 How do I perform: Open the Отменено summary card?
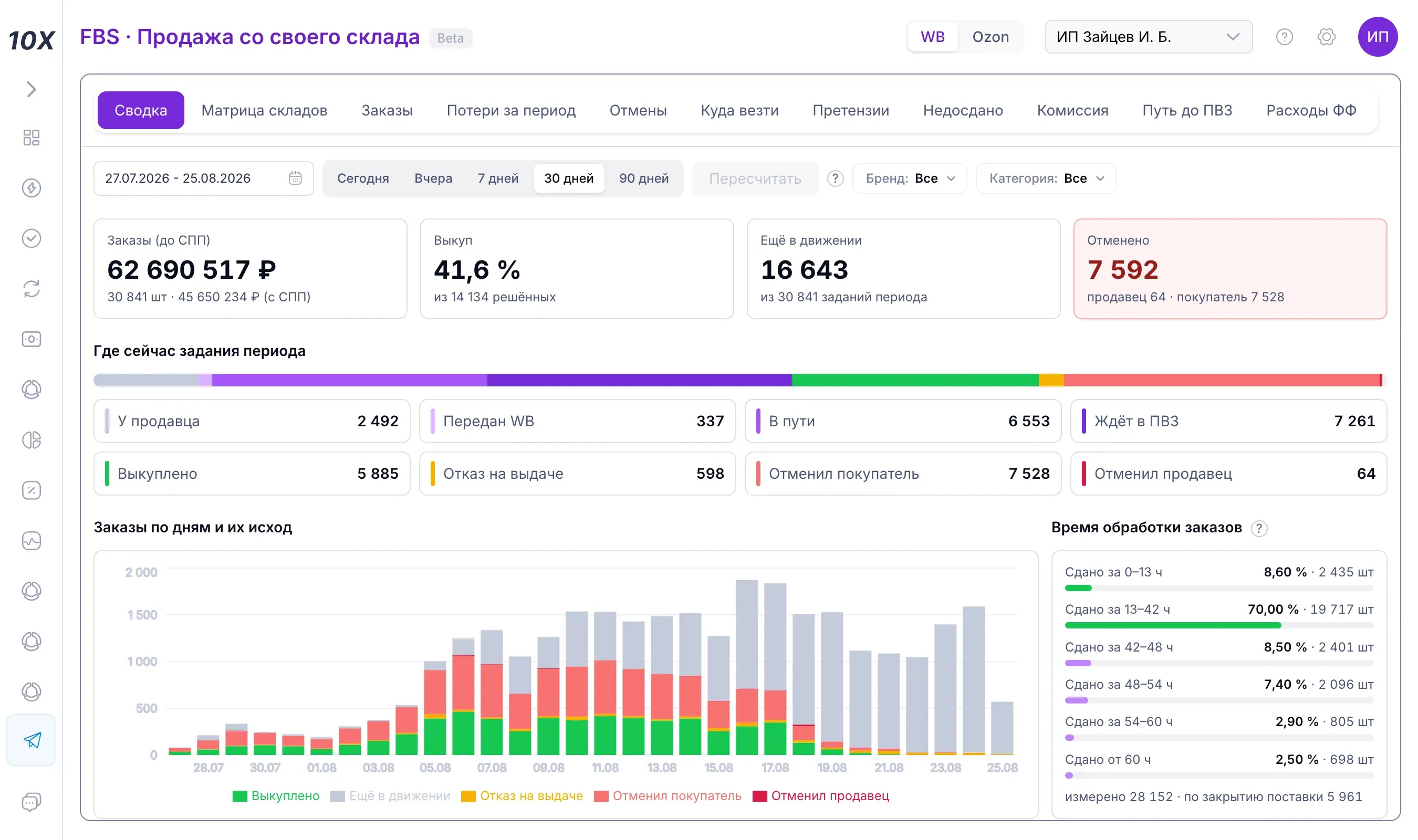tap(1230, 269)
